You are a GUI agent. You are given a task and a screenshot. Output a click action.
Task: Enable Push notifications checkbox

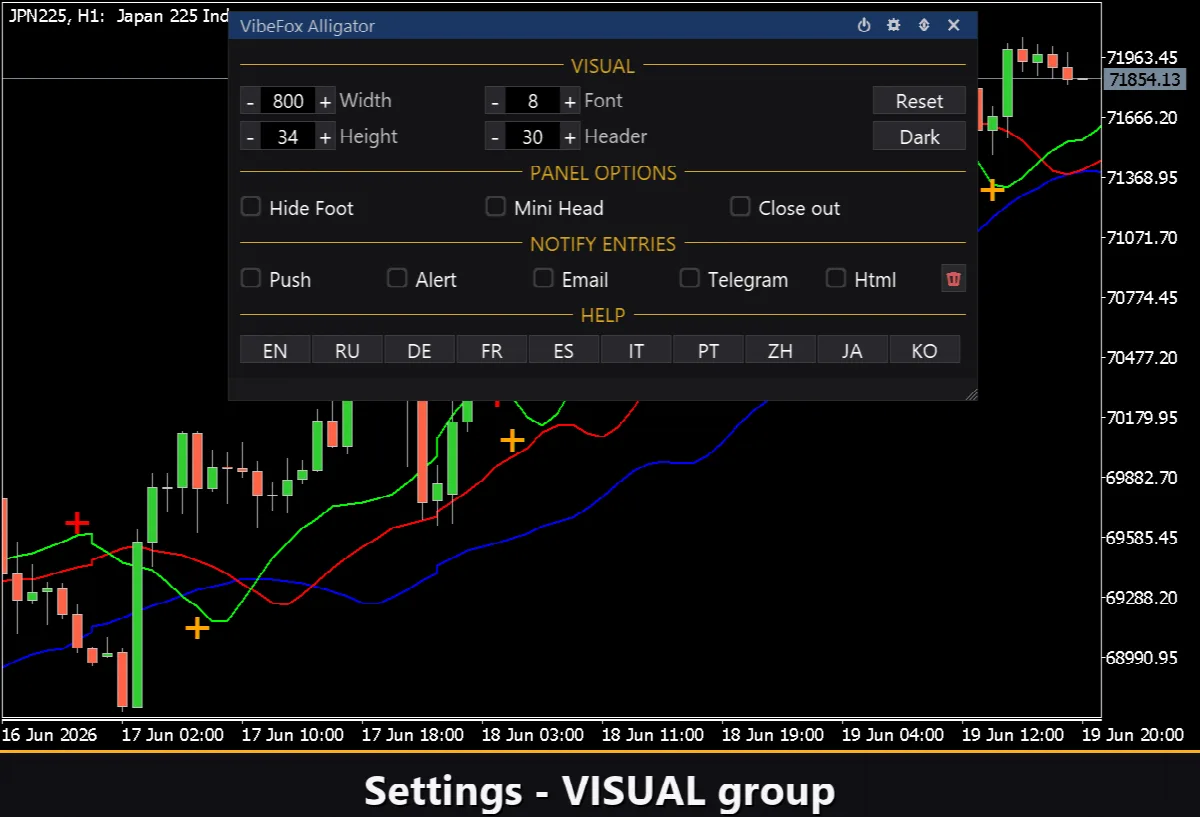(251, 279)
